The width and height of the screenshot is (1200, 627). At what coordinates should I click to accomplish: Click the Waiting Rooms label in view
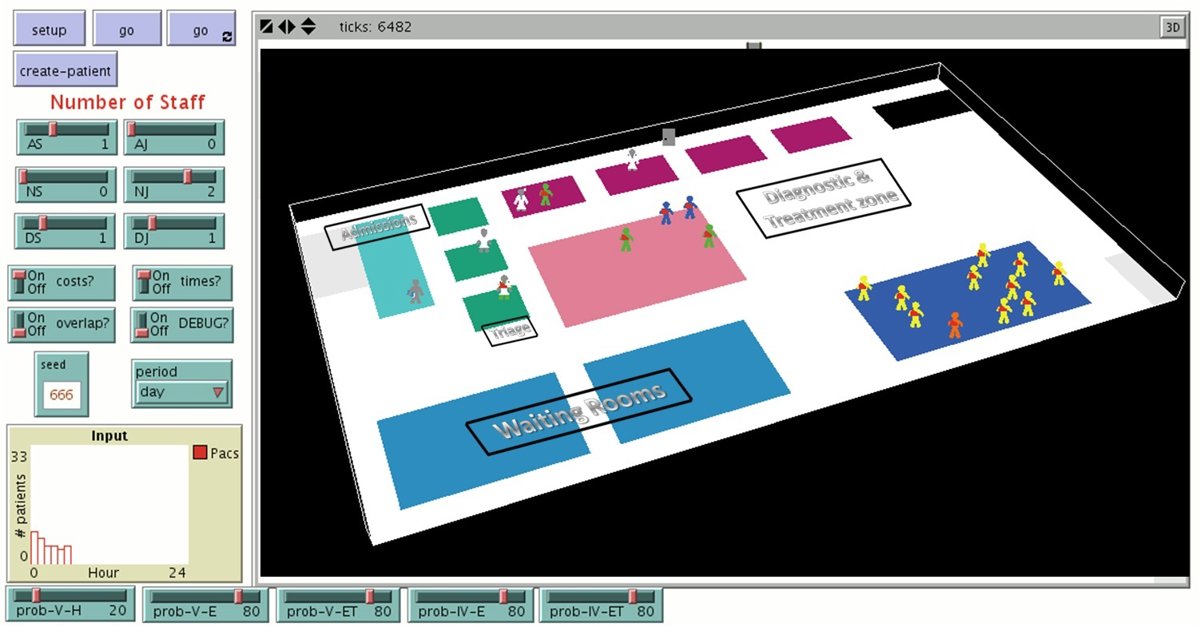pos(579,410)
